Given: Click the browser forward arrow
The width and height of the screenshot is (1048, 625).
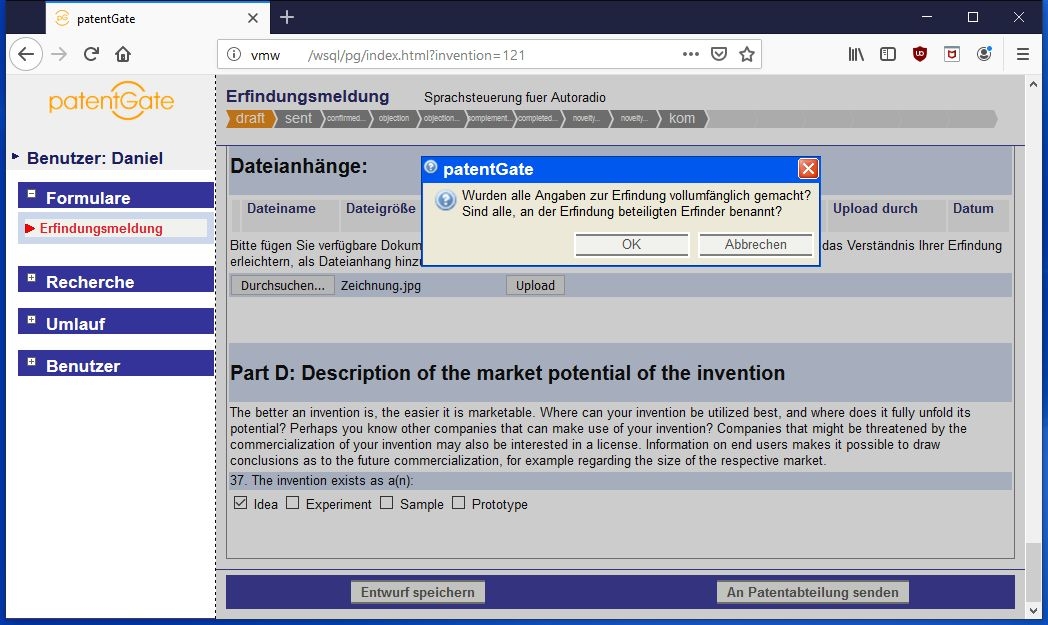Looking at the screenshot, I should [x=59, y=54].
